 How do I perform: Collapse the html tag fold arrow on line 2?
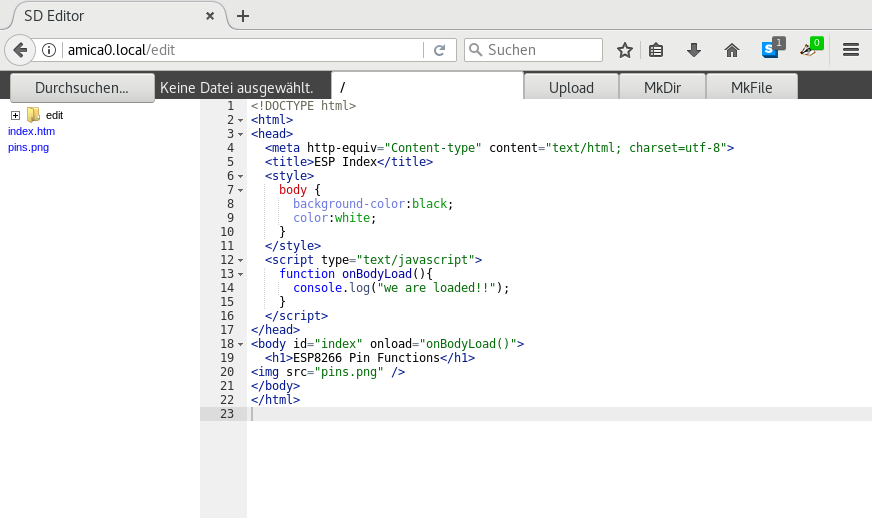pos(241,120)
